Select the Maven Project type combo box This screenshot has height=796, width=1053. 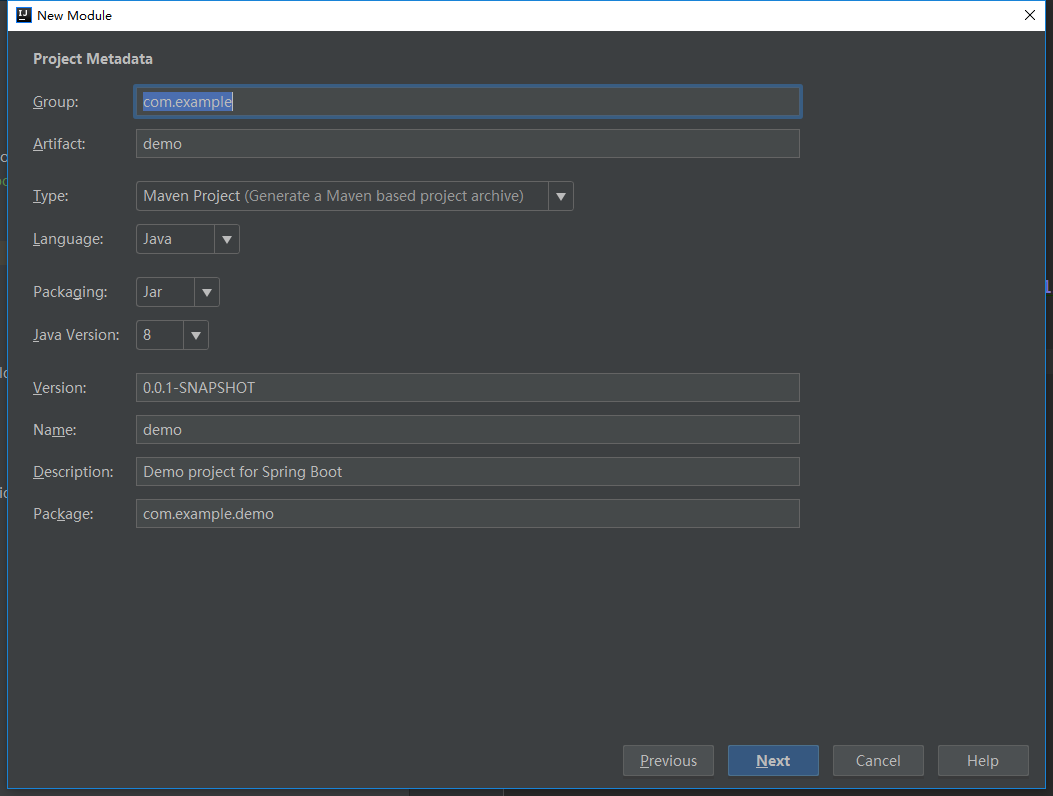tap(342, 196)
